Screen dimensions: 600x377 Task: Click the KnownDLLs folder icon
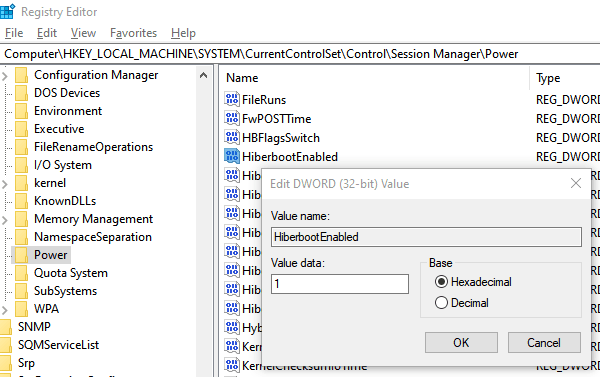coord(21,201)
